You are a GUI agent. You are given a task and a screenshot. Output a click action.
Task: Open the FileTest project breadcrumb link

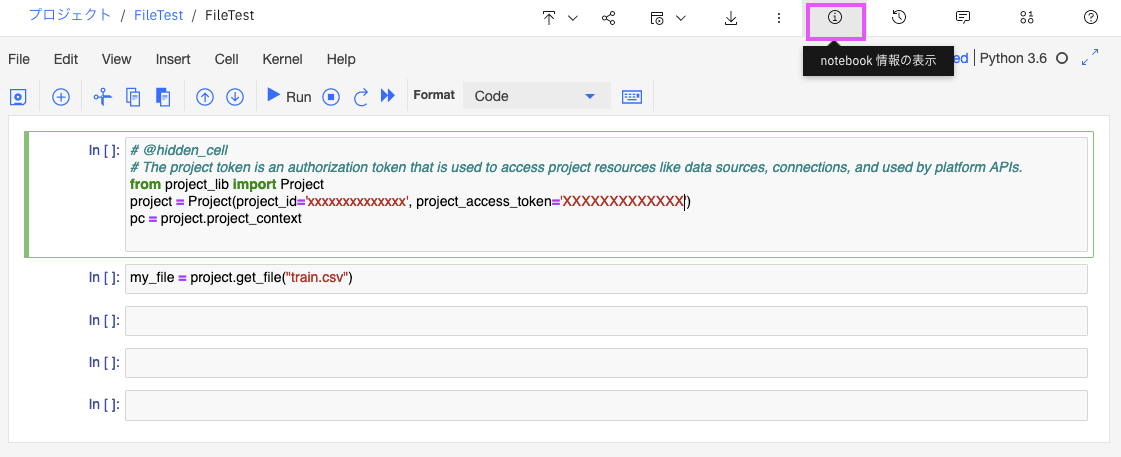point(158,15)
